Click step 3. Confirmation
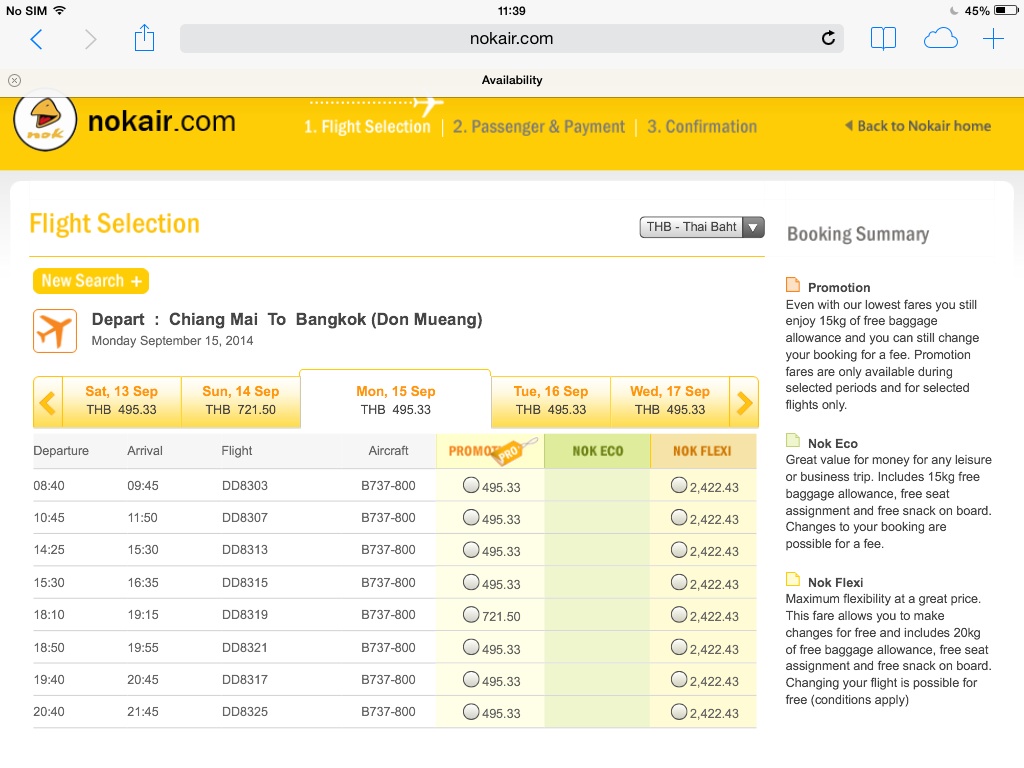Screen dimensions: 1024x768 point(702,127)
